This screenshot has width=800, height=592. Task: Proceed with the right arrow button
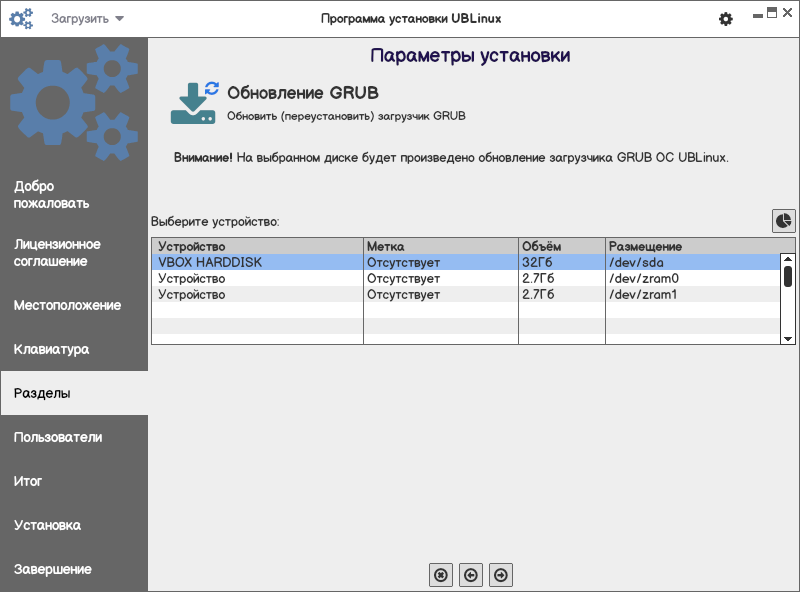[x=501, y=575]
